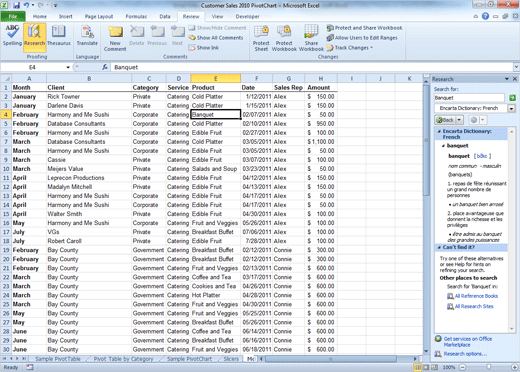Collapse the Encarta Dictionary: French section
520x372 pixels.
pos(439,131)
